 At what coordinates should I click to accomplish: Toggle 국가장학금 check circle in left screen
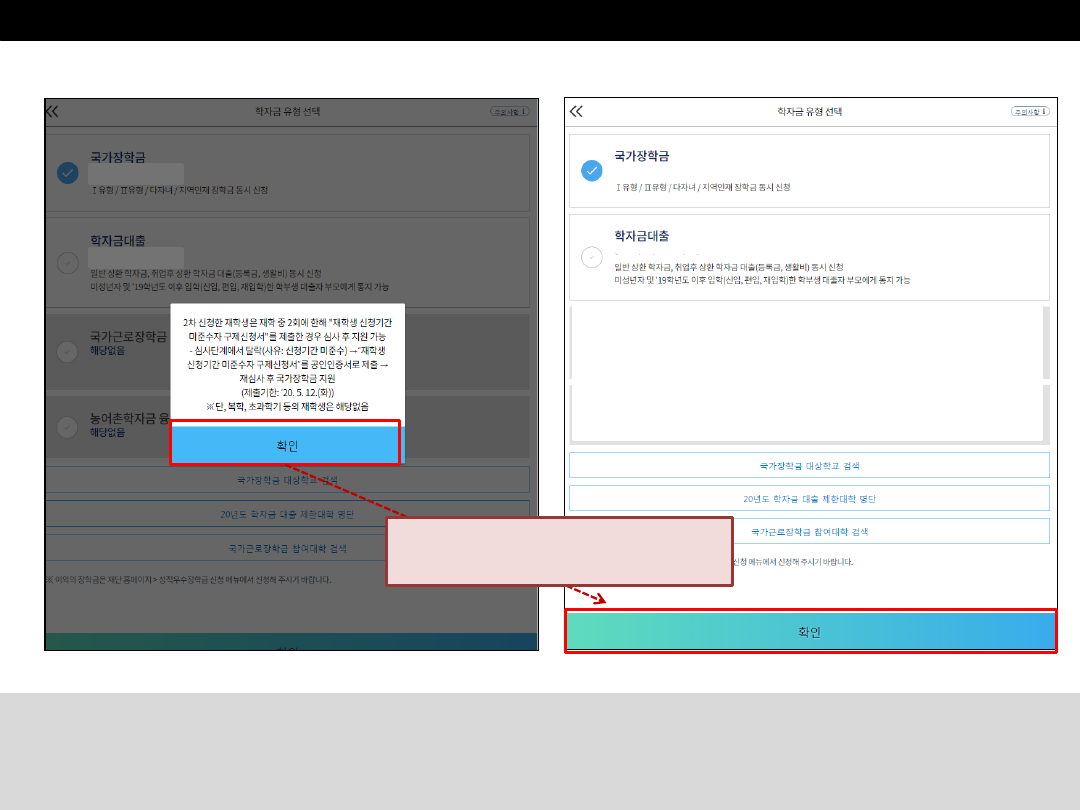tap(67, 173)
